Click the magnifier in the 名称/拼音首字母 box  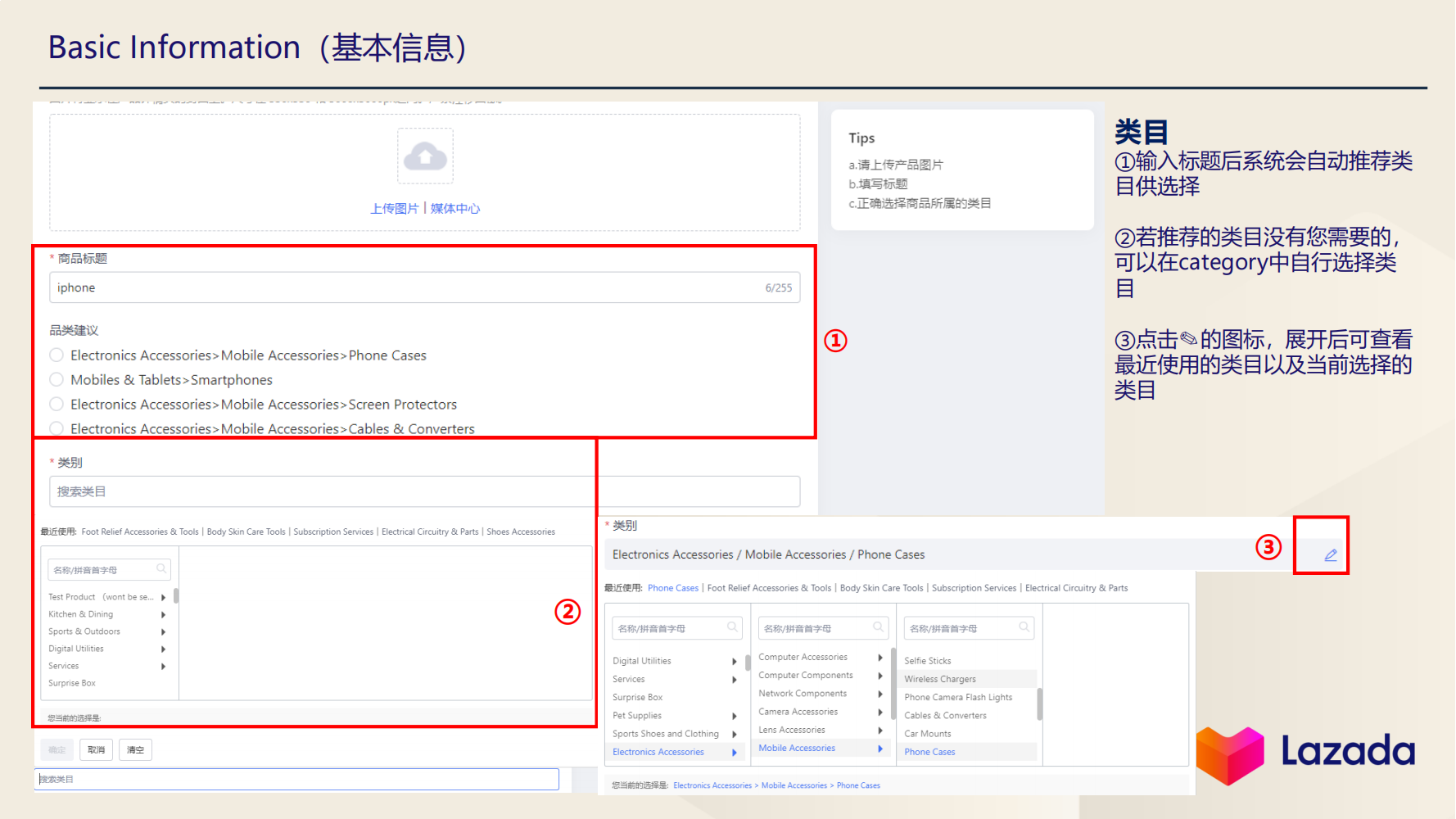tap(161, 568)
